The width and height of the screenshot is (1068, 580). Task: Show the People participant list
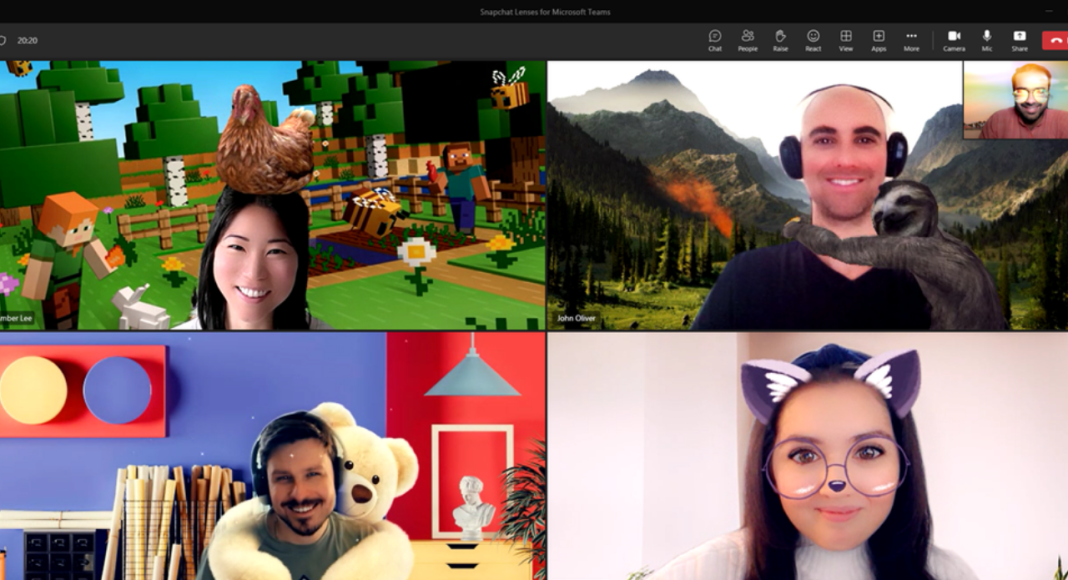[x=747, y=40]
